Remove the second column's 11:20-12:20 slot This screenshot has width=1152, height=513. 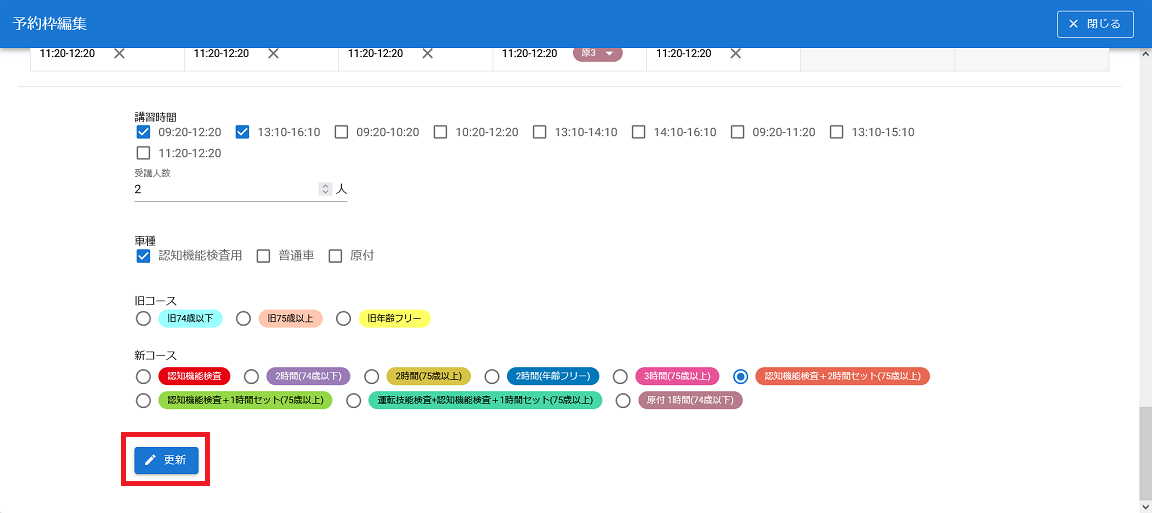273,54
